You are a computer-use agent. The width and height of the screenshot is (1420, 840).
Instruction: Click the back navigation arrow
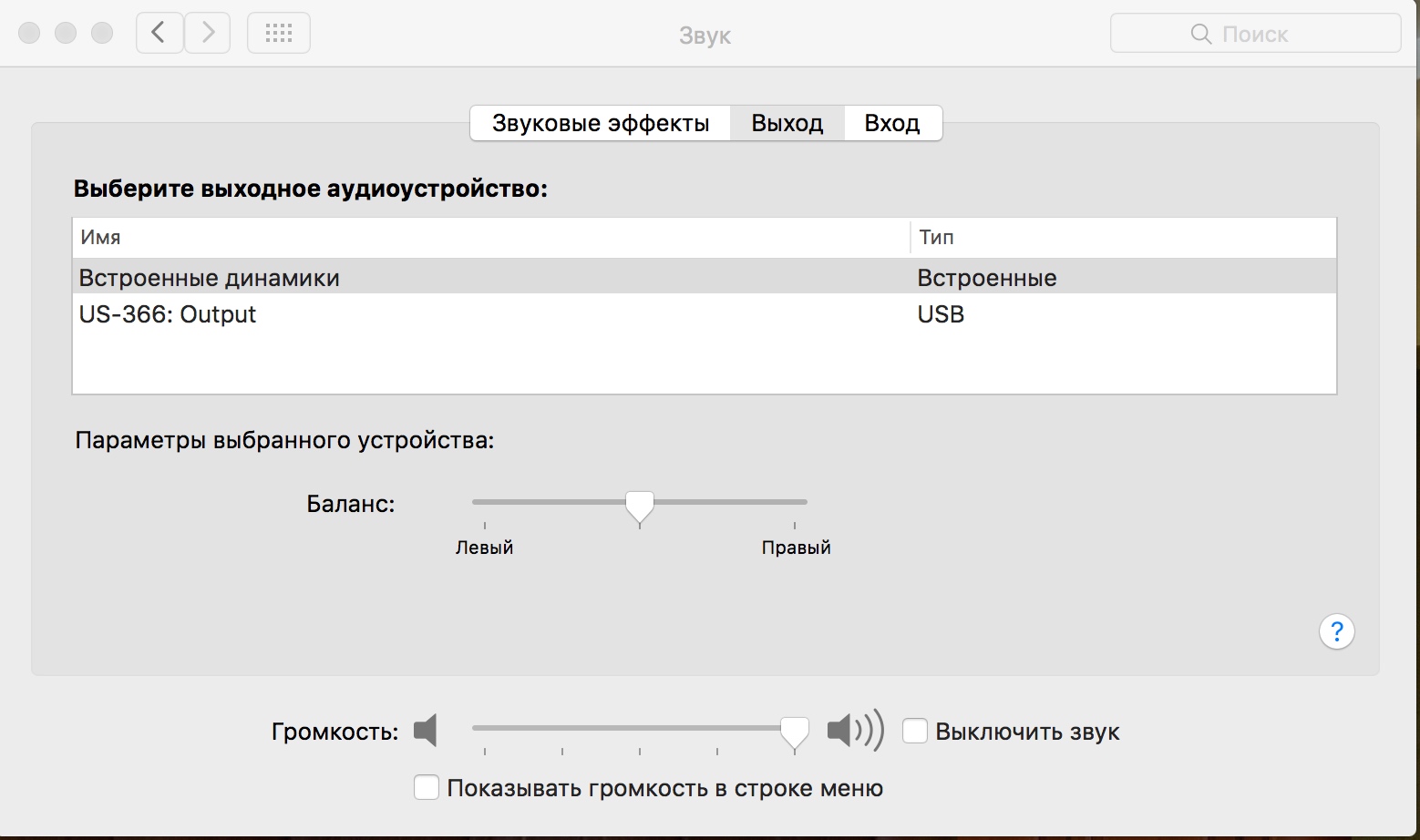[x=159, y=34]
